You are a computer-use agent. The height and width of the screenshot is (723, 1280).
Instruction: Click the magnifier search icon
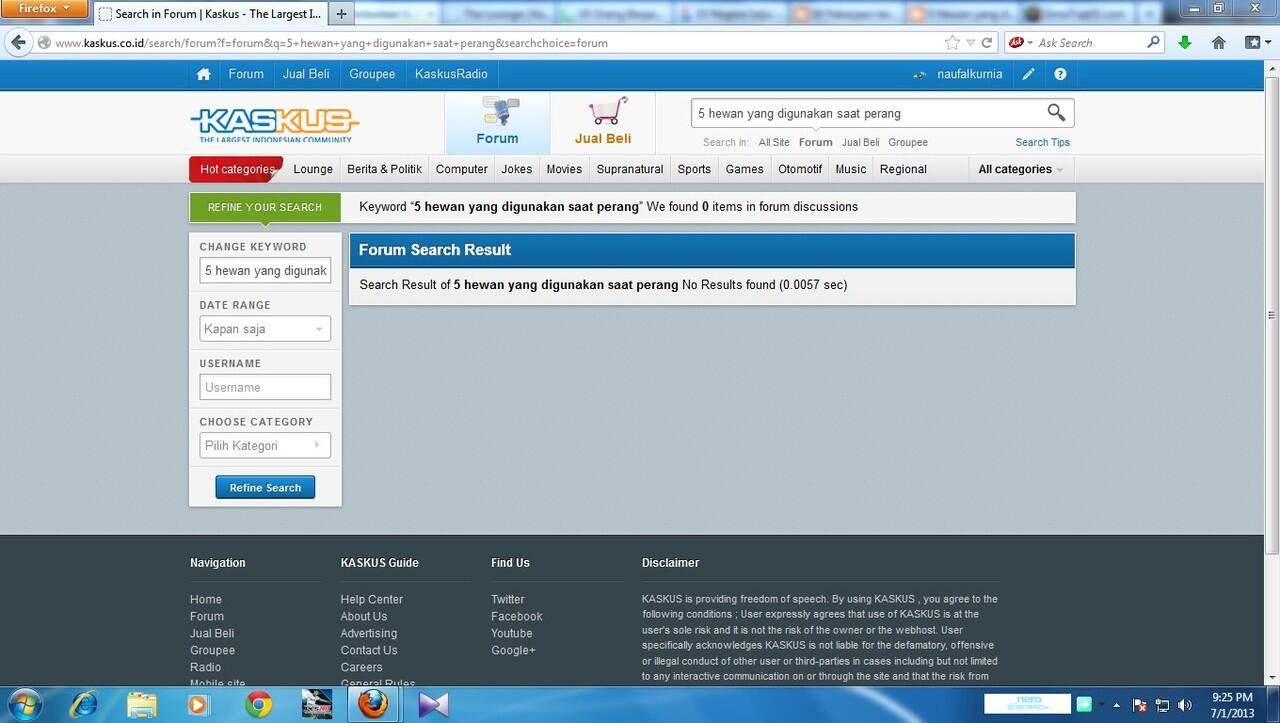(x=1056, y=112)
